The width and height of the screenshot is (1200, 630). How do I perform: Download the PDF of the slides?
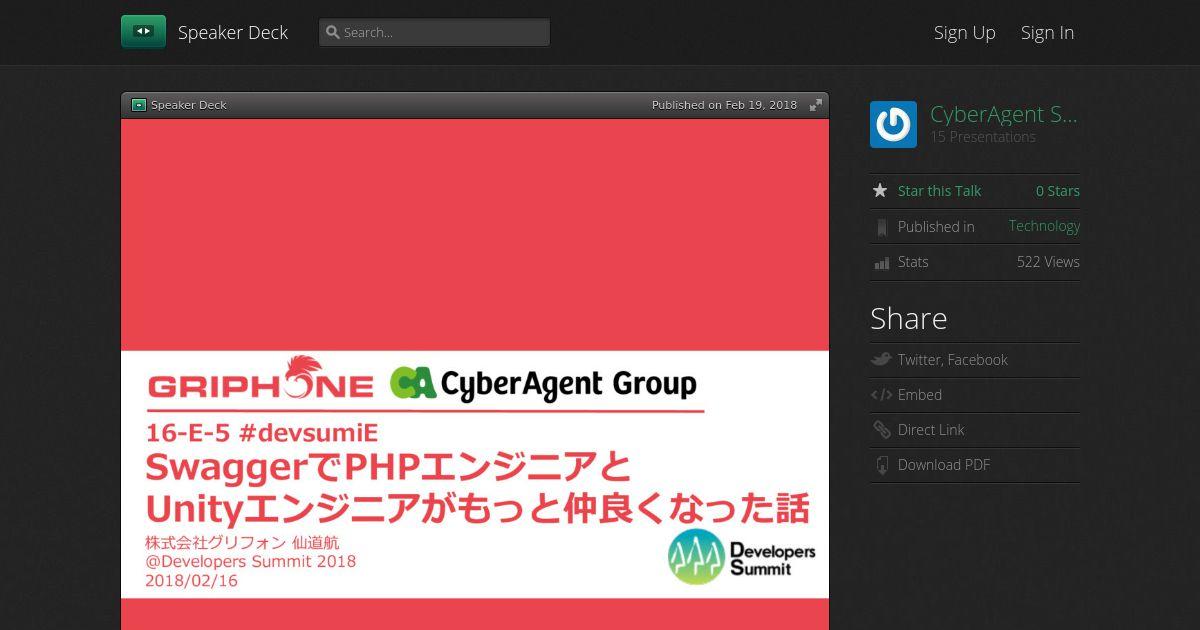944,465
